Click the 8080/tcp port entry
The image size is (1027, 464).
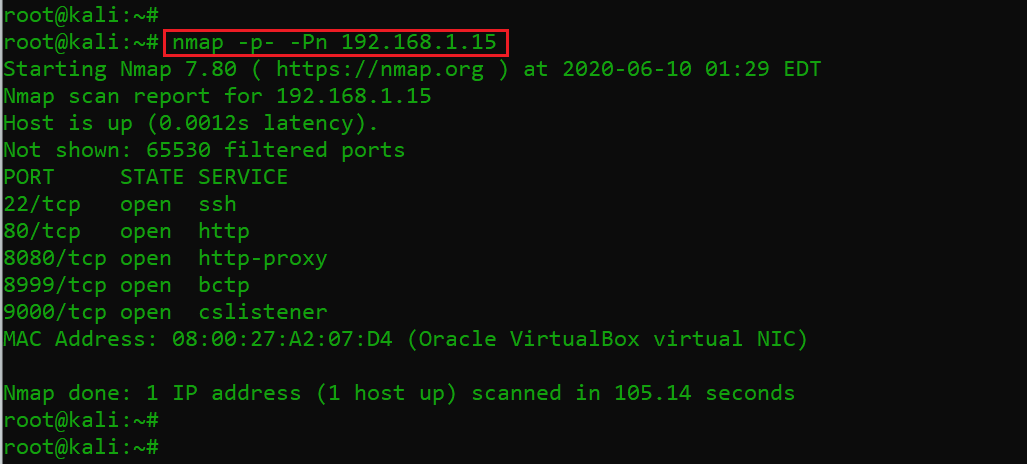click(x=55, y=259)
